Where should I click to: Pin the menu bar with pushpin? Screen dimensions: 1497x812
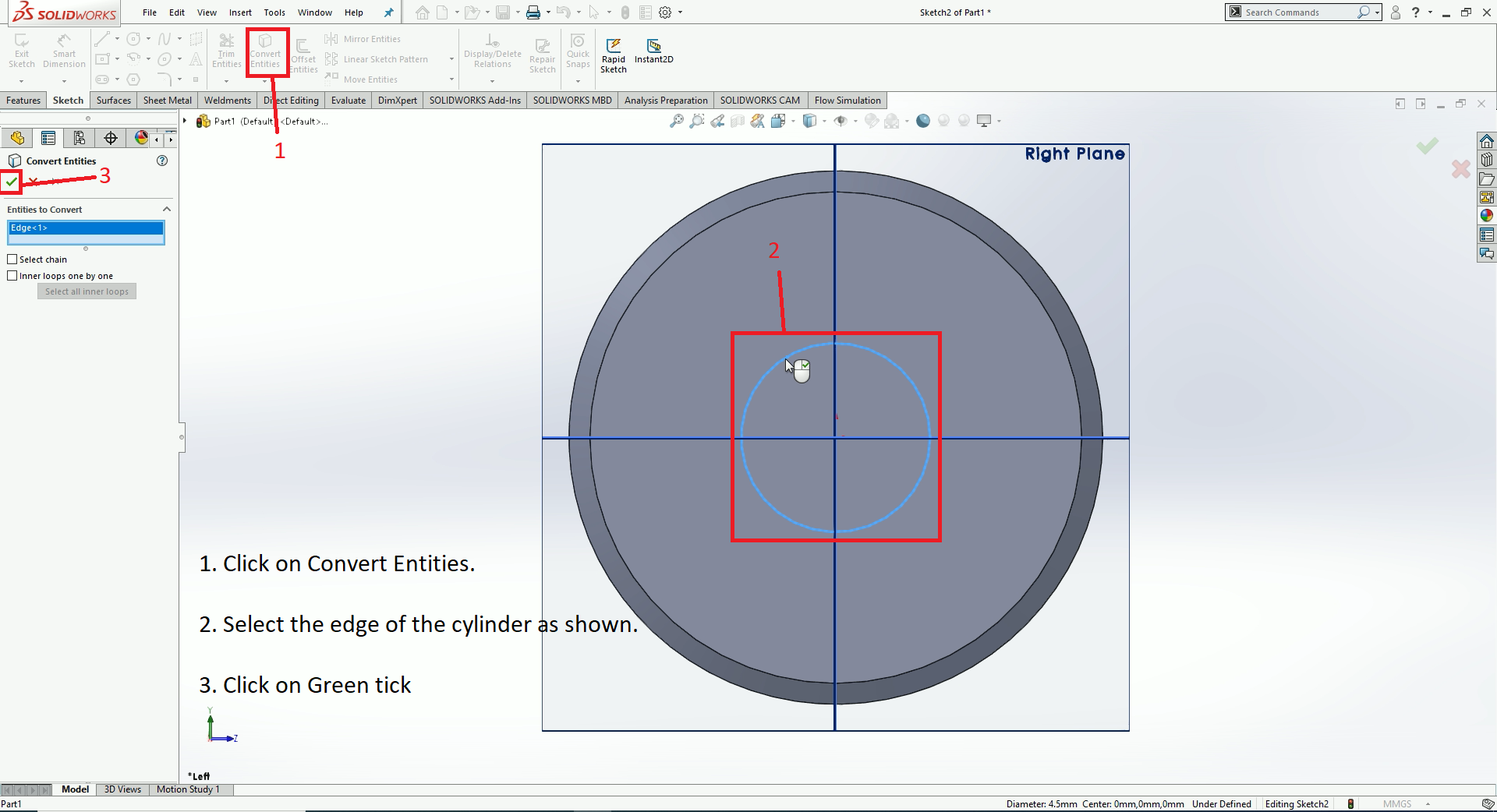(x=389, y=12)
